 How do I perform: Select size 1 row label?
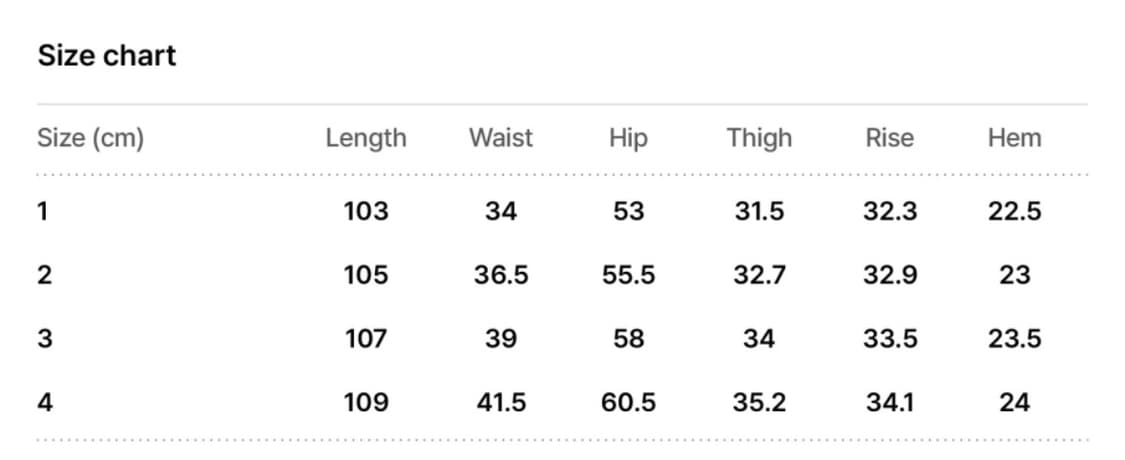(43, 212)
